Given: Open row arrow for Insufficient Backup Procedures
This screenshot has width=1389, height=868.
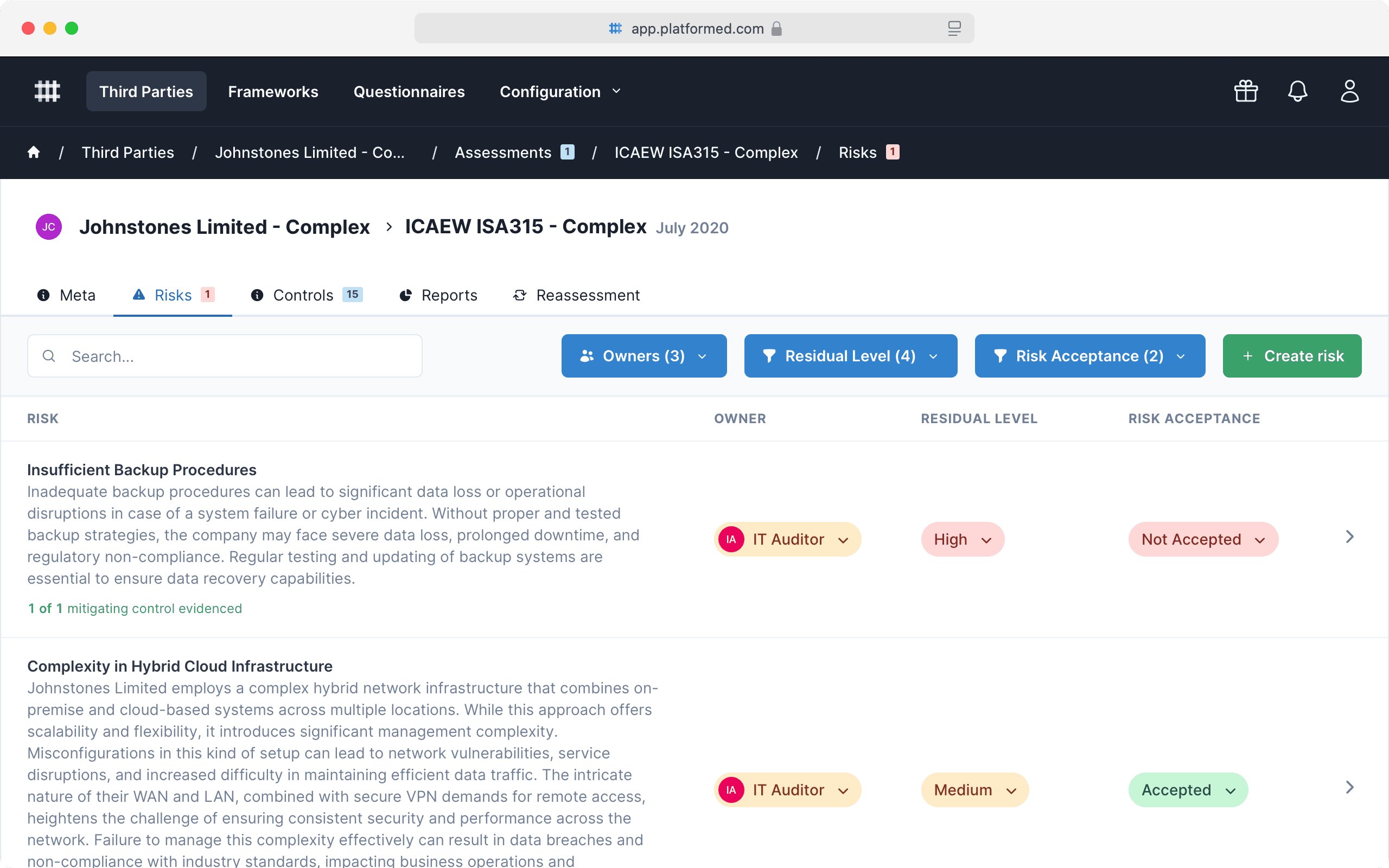Looking at the screenshot, I should coord(1349,537).
